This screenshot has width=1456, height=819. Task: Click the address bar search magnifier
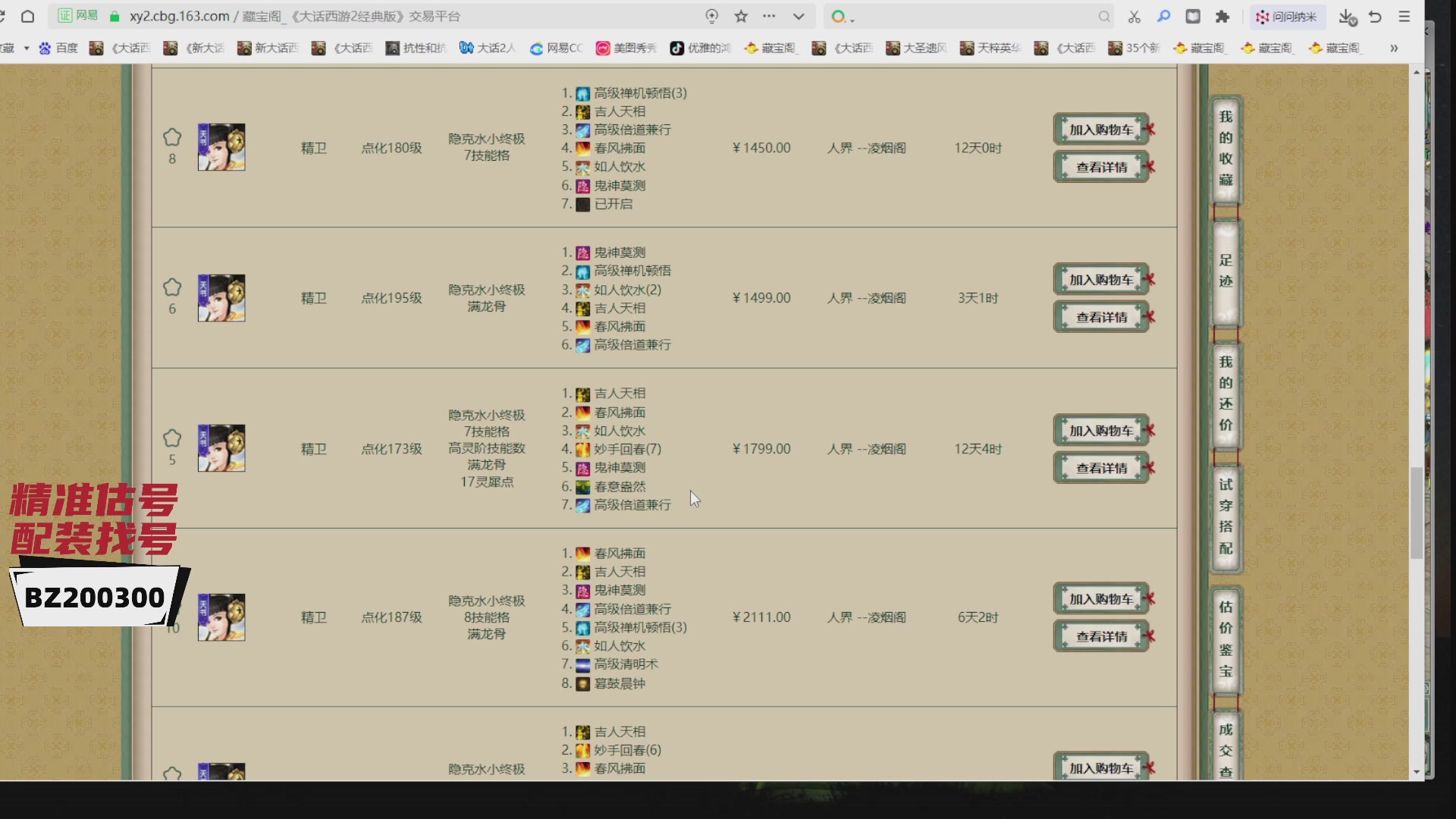[1103, 17]
